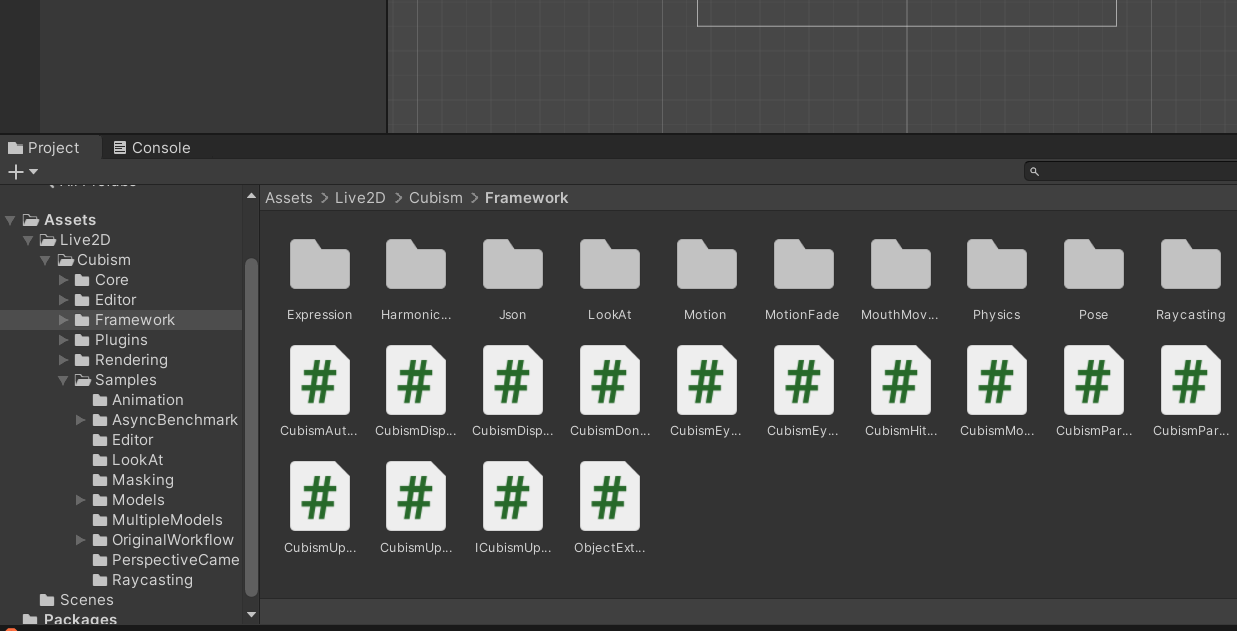Collapse the Samples folder tree
This screenshot has height=631, width=1237.
pos(64,380)
